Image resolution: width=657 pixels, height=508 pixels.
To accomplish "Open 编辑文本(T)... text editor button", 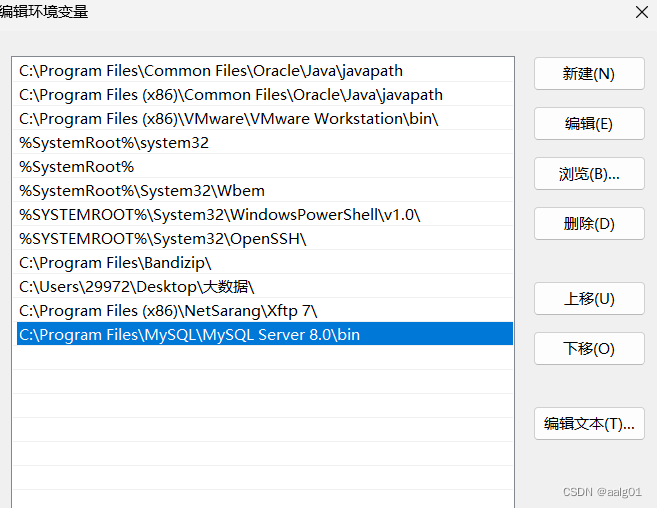I will pos(589,423).
